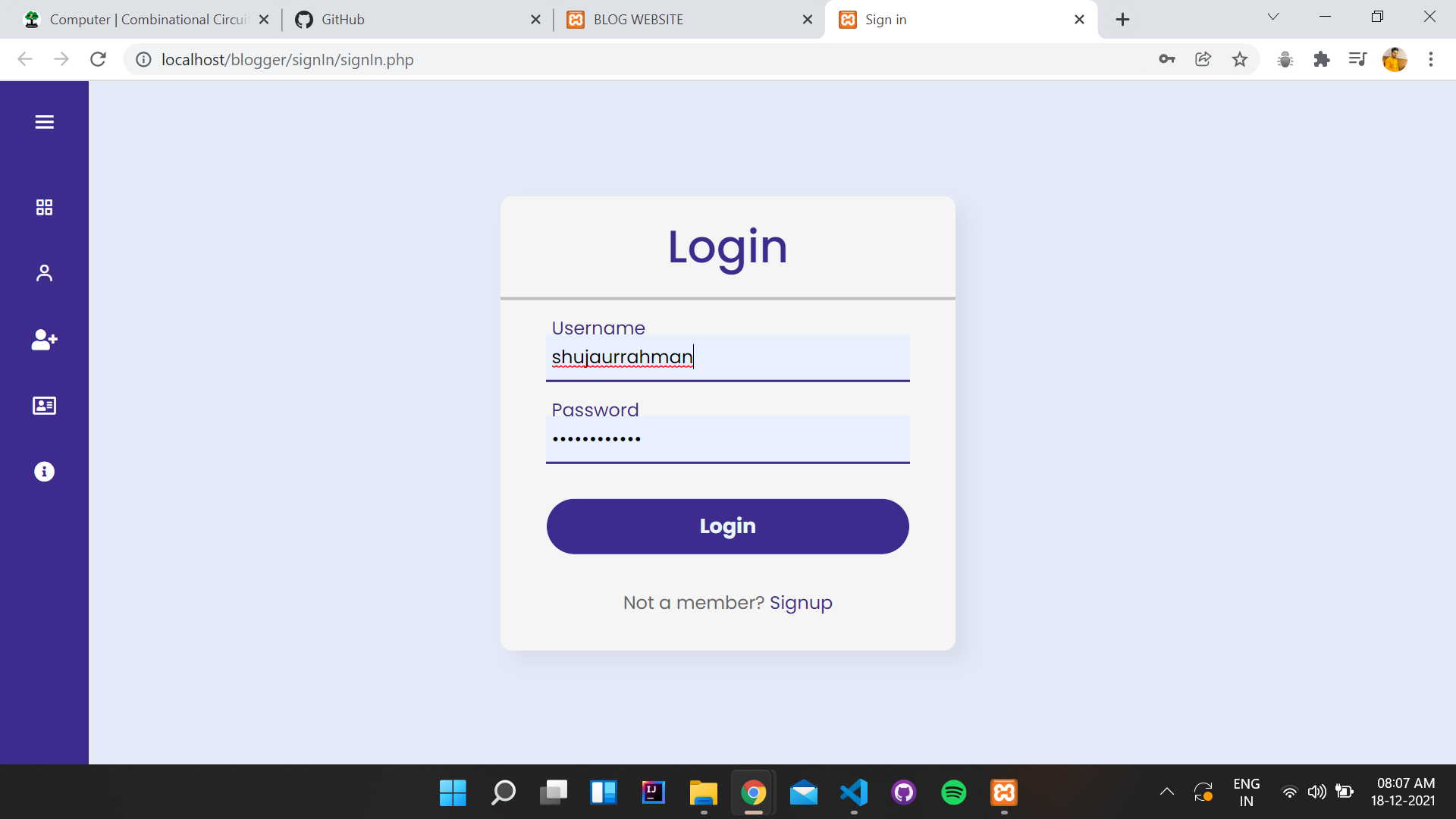1456x819 pixels.
Task: Open the hamburger menu in sidebar
Action: point(44,122)
